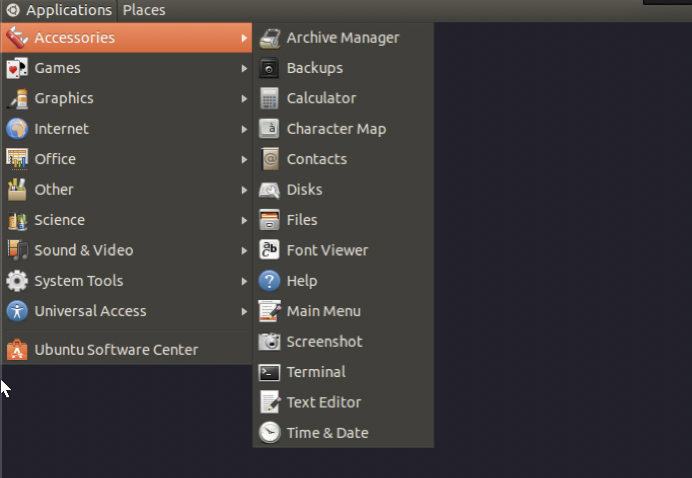This screenshot has height=478, width=692.
Task: Expand the Science submenu arrow
Action: click(244, 220)
